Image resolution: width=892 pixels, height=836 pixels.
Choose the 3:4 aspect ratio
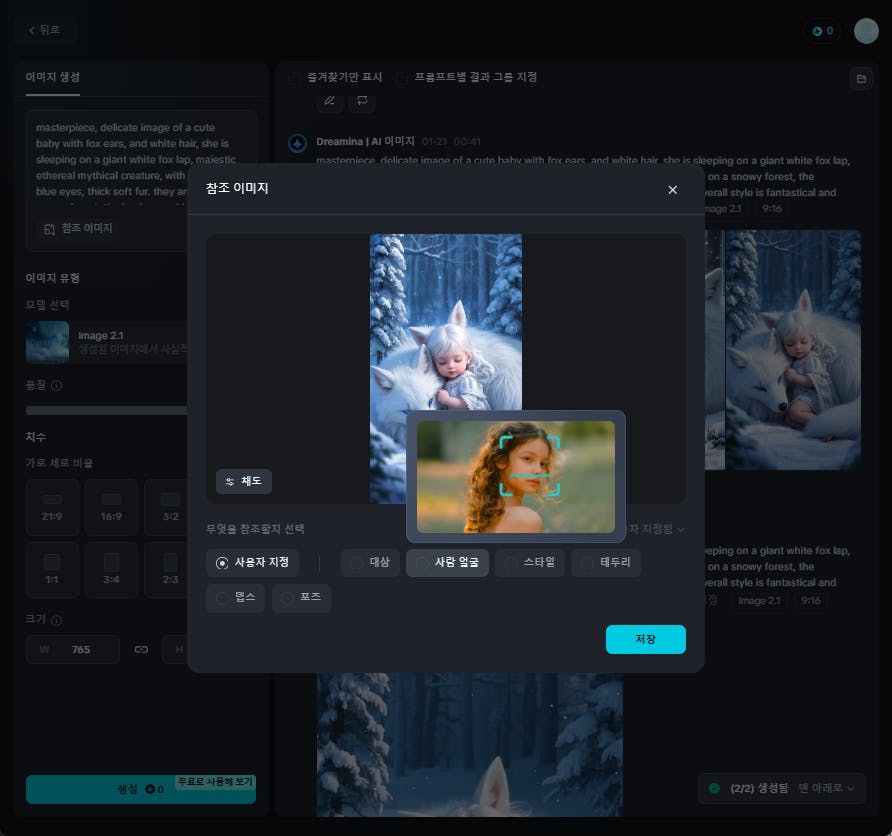[x=111, y=570]
